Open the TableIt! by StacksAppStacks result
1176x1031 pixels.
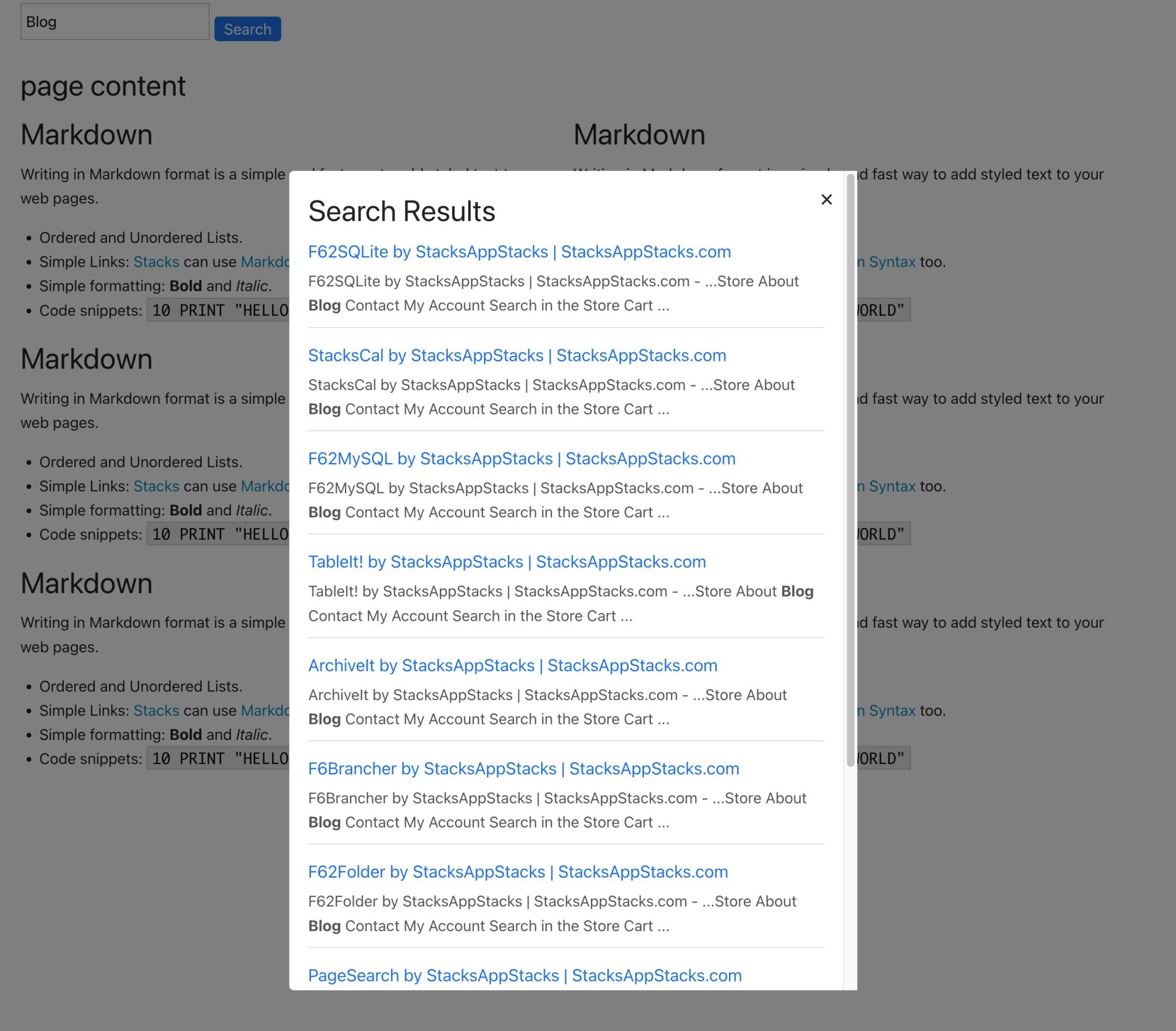point(507,562)
